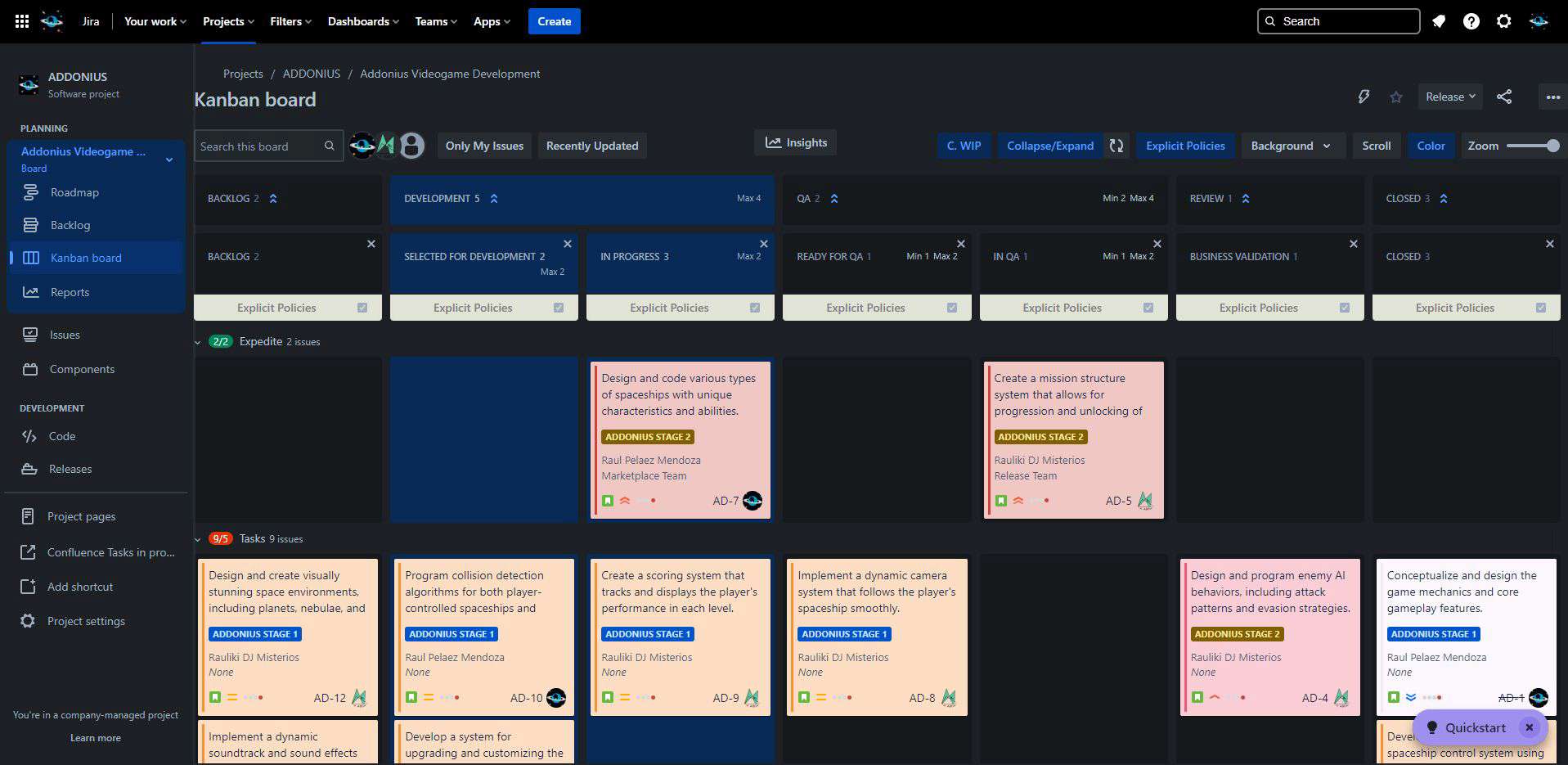The image size is (1568, 765).
Task: Click the automation lightning bolt icon
Action: pyautogui.click(x=1364, y=97)
